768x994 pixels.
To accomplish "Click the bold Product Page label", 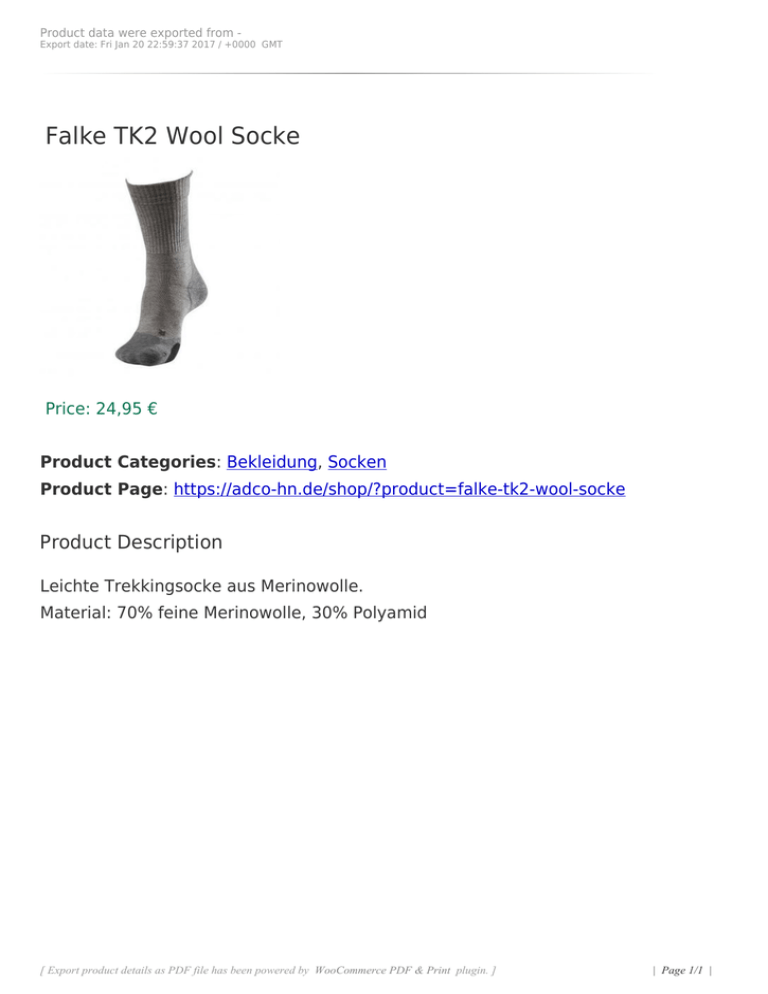I will pyautogui.click(x=101, y=489).
